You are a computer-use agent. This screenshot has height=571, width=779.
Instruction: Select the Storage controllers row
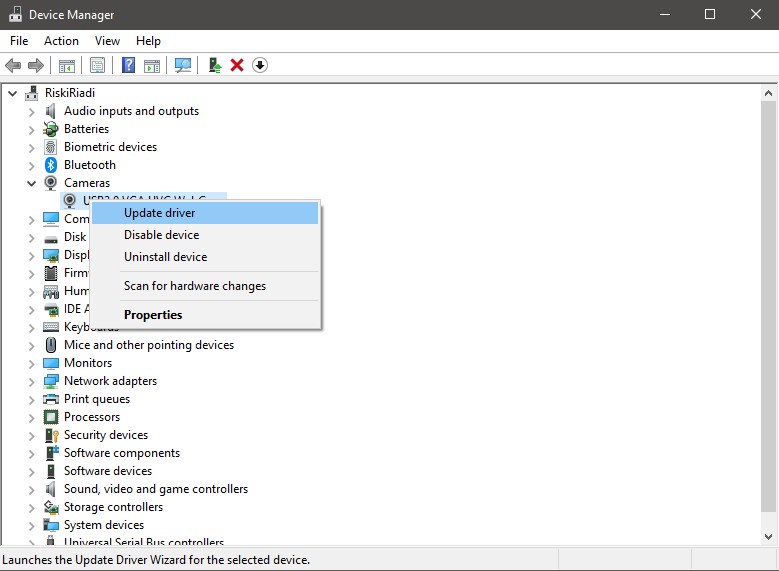[113, 507]
